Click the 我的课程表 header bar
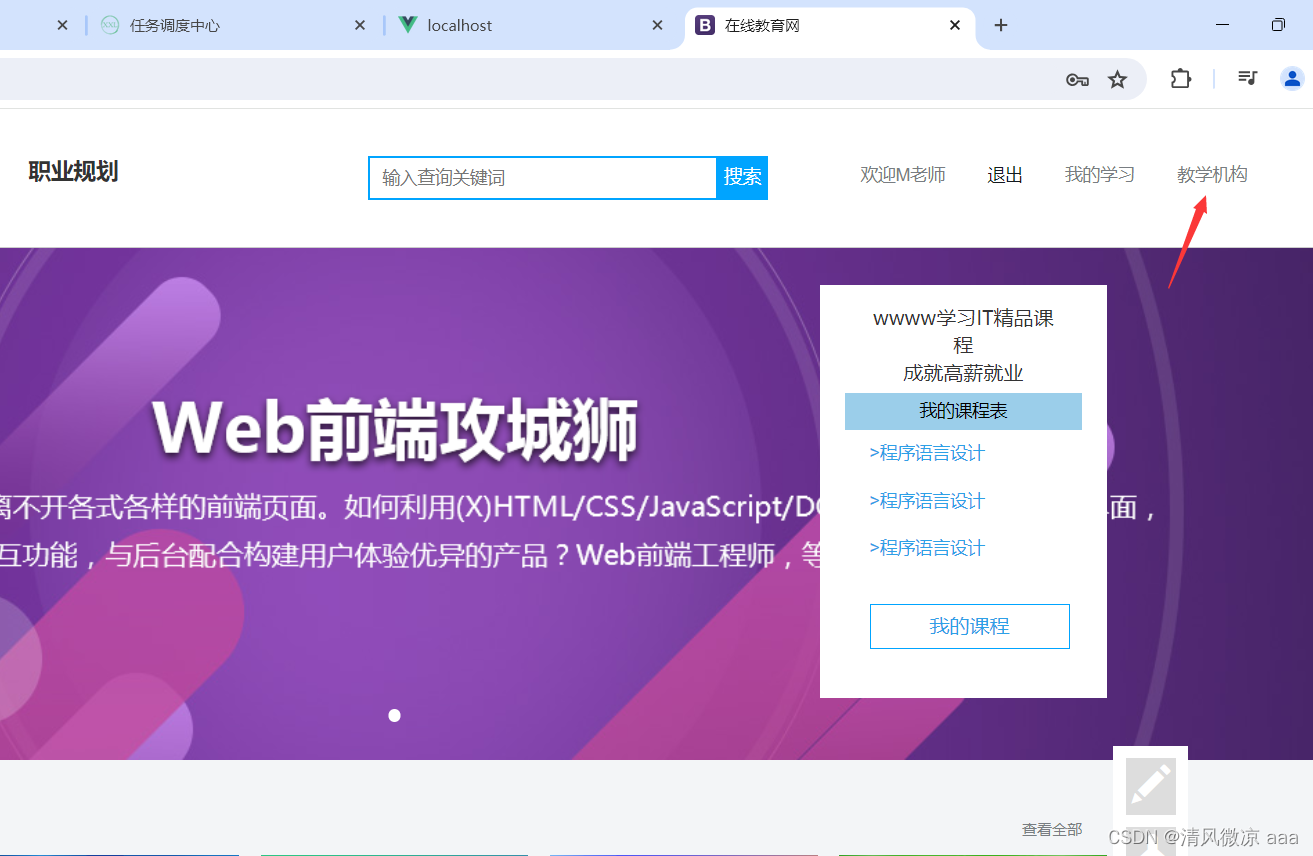Screen dimensions: 1313x856 (963, 411)
